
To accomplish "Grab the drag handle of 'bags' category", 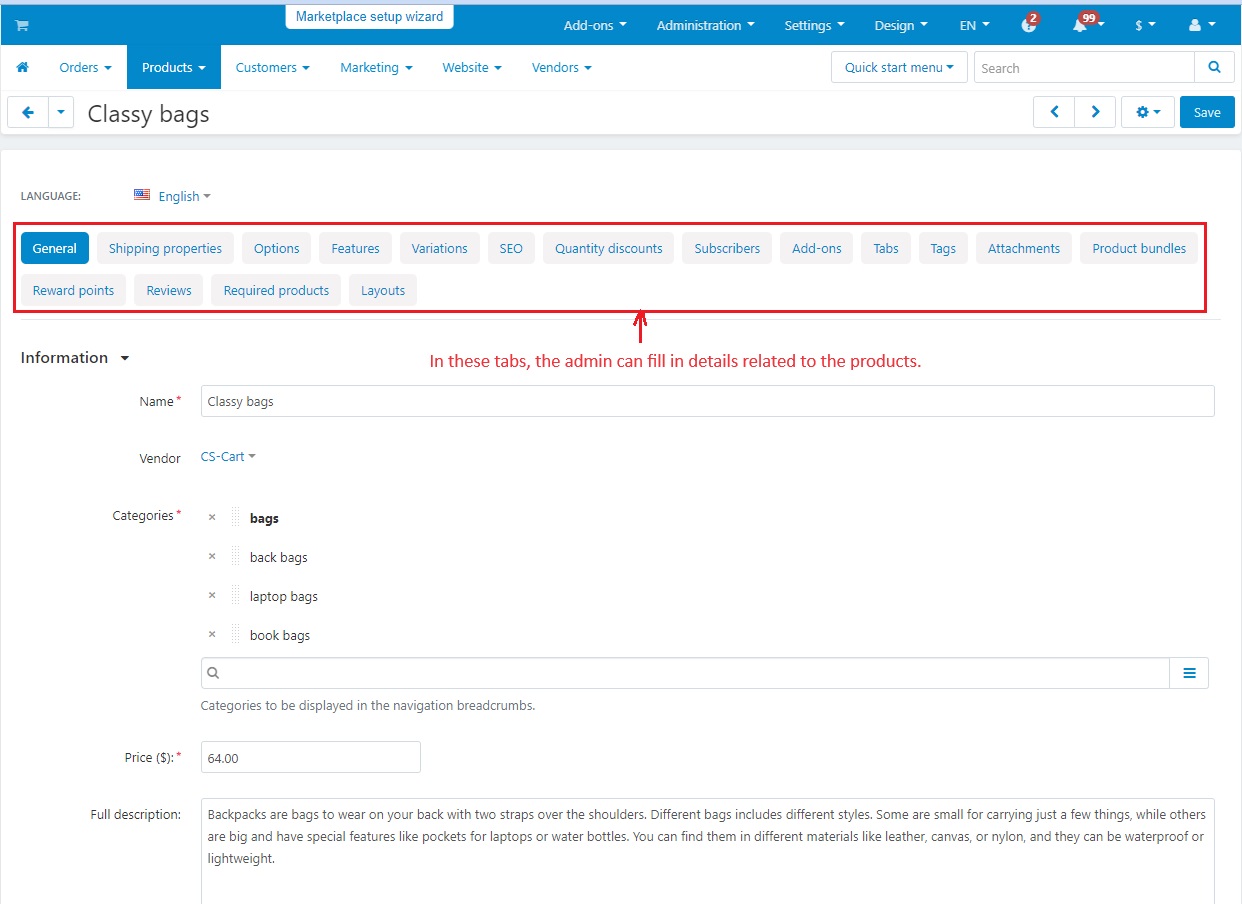I will click(x=236, y=518).
